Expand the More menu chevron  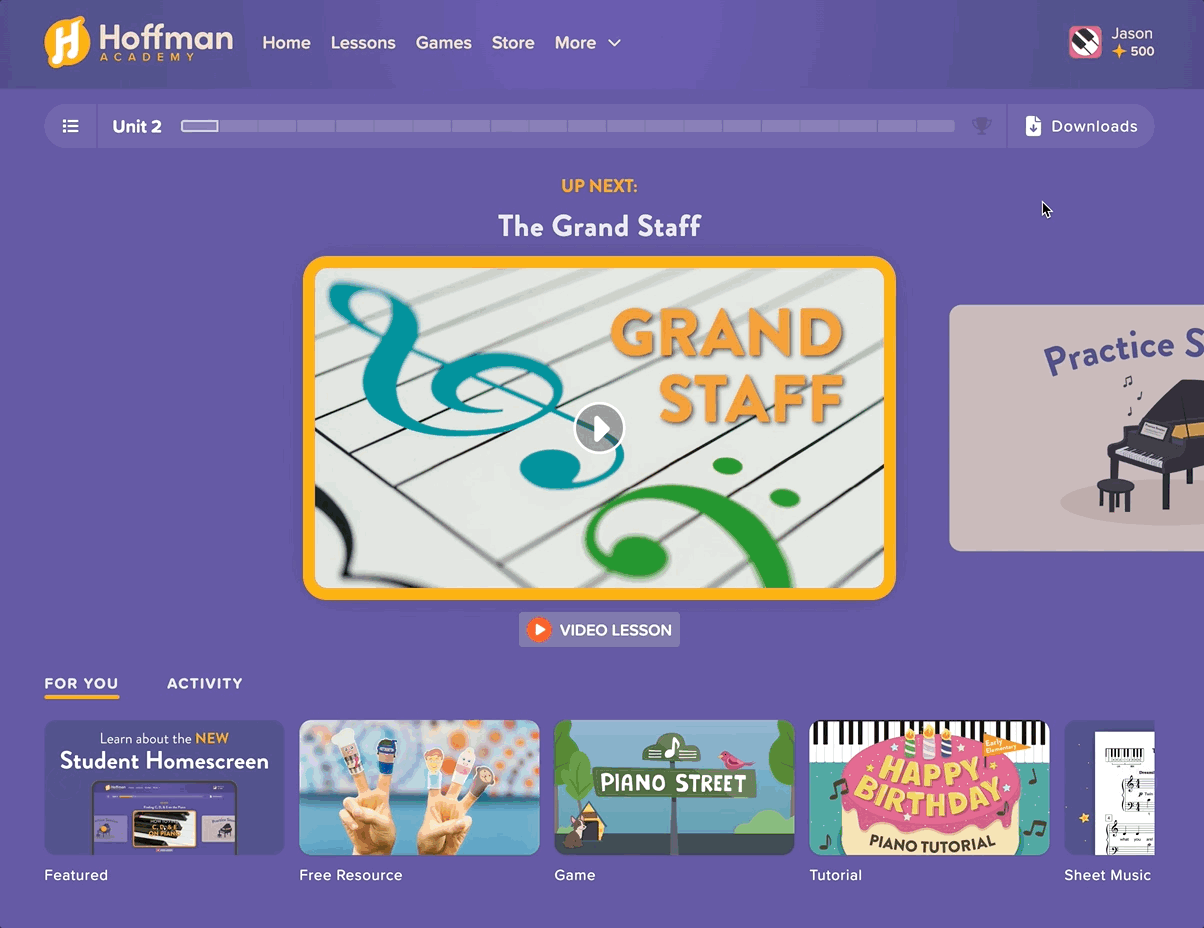tap(614, 43)
